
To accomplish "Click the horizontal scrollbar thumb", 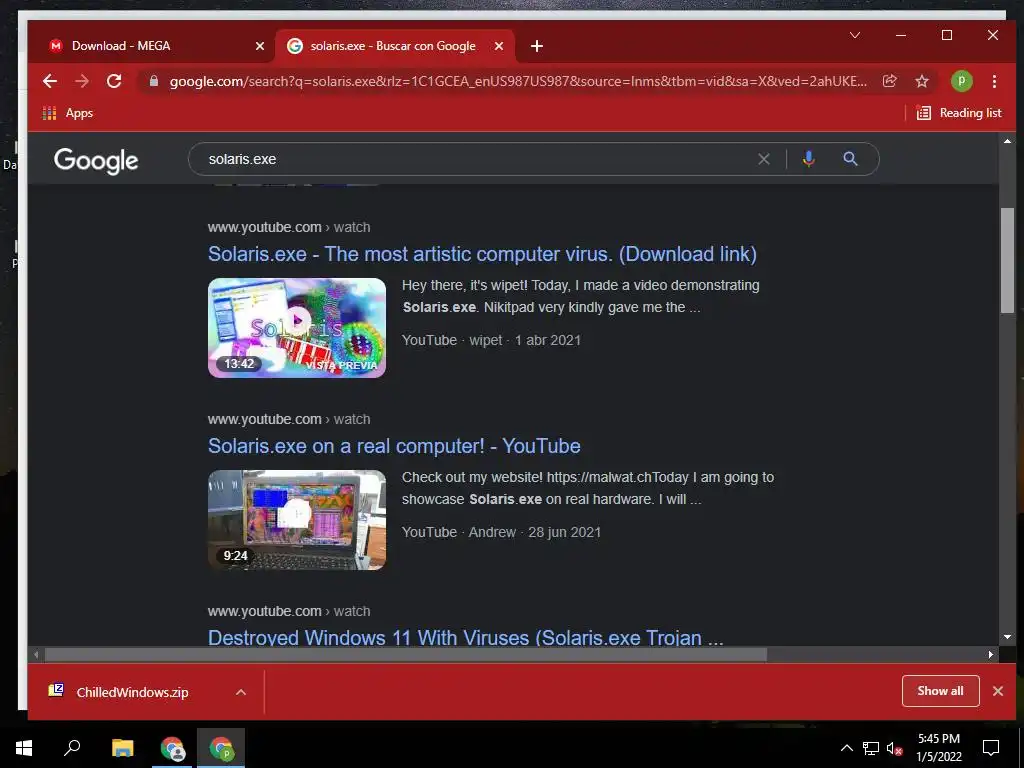I will (406, 654).
